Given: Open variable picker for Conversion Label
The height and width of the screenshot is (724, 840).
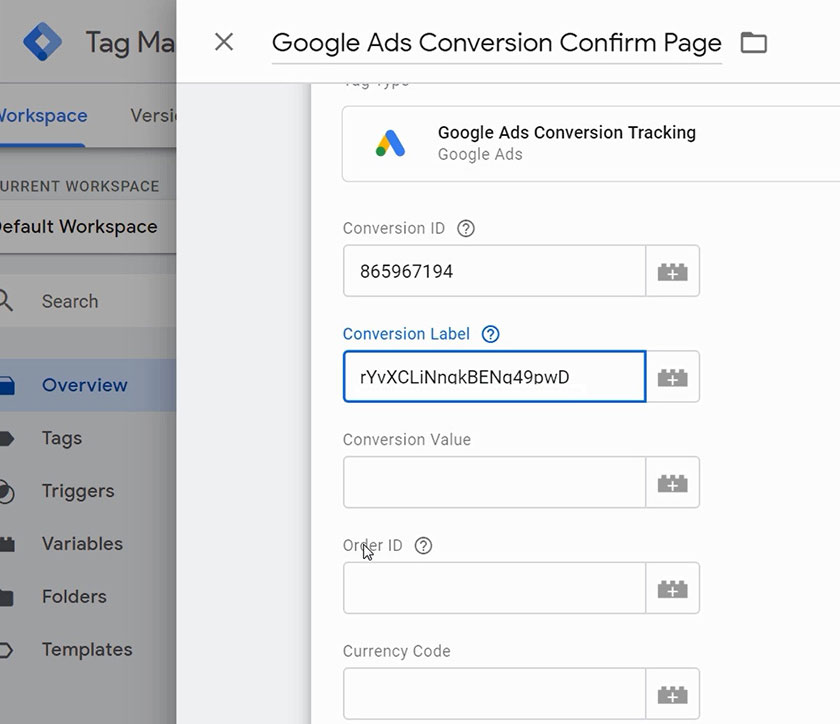Looking at the screenshot, I should pyautogui.click(x=672, y=377).
